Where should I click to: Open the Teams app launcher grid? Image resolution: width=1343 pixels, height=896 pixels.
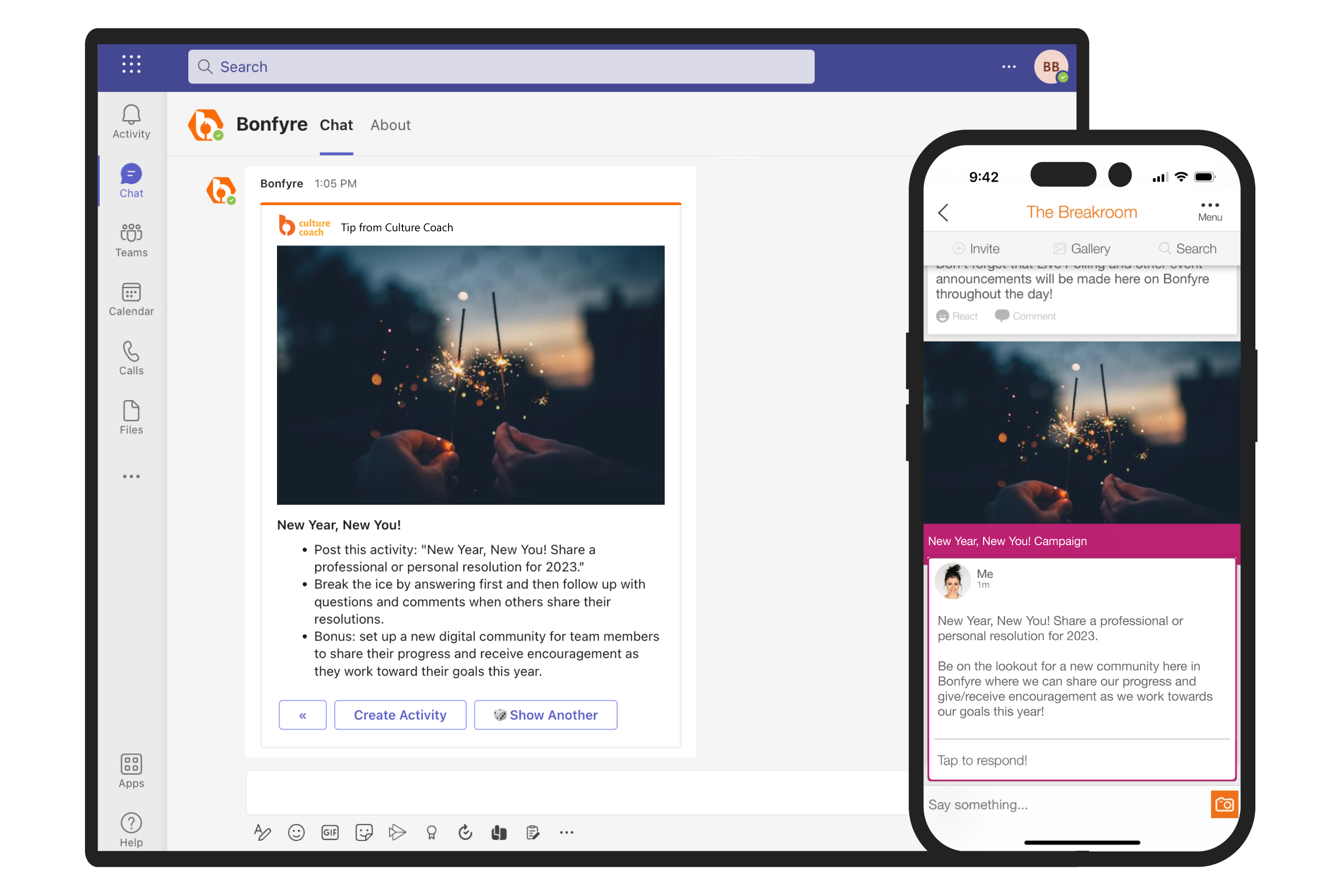tap(132, 64)
